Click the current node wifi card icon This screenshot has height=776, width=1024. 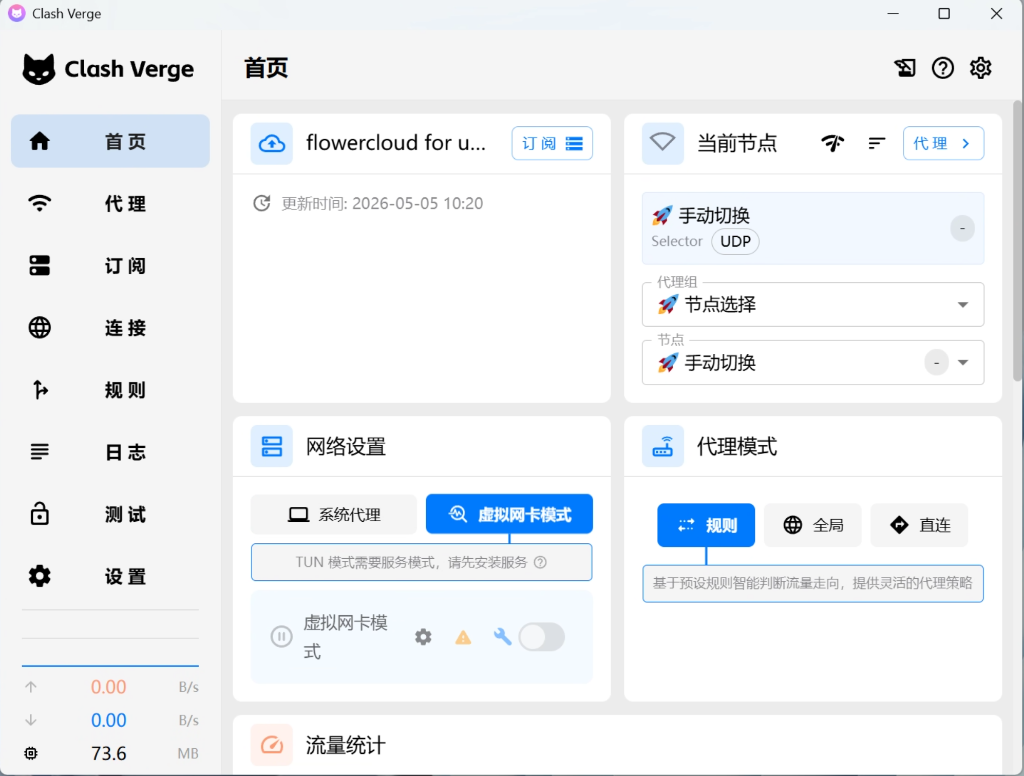(x=662, y=143)
